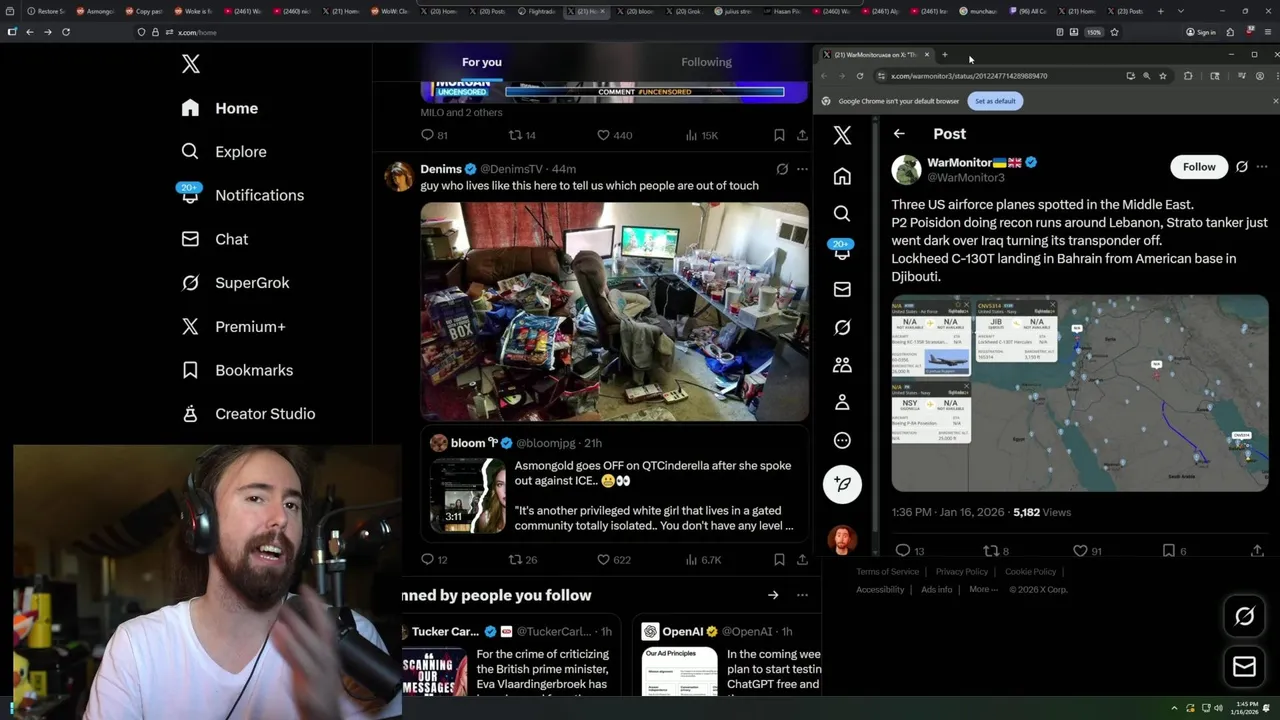View analytics of Denims post showing 6.7K

tap(703, 560)
